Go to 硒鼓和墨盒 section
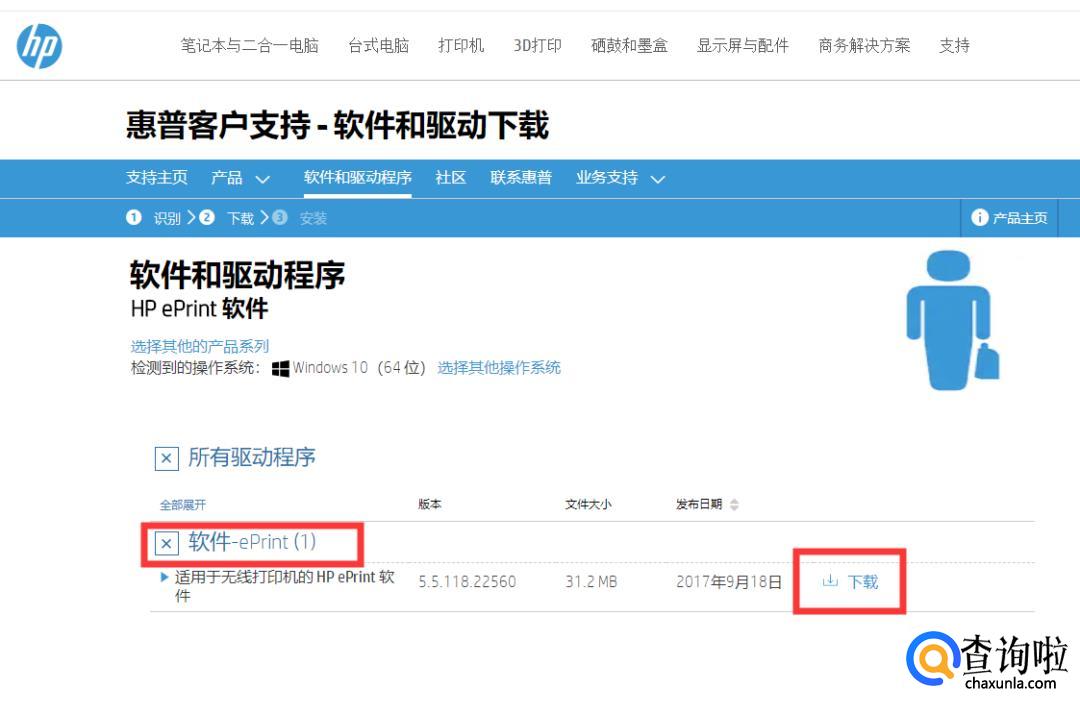 click(x=630, y=46)
